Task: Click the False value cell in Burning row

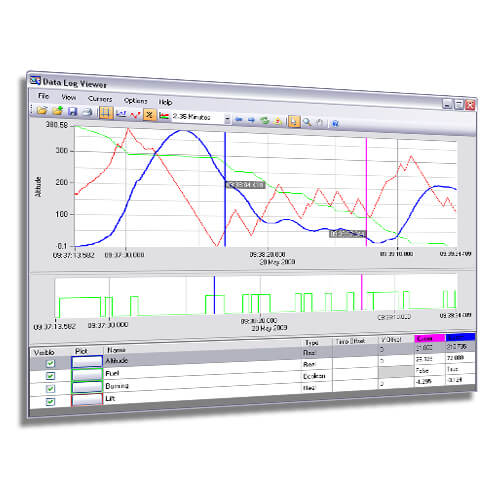Action: point(422,370)
